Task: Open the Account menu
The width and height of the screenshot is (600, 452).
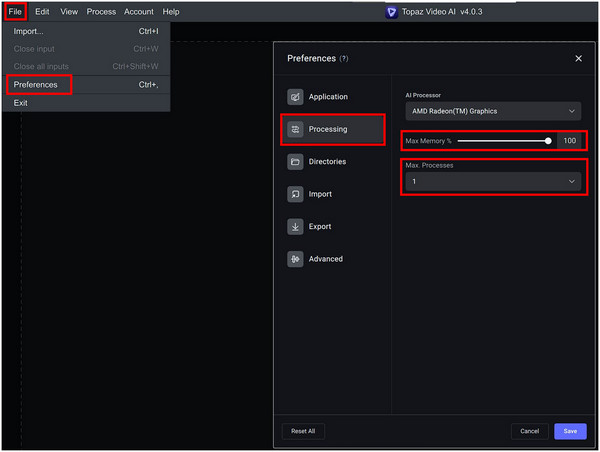Action: [139, 12]
